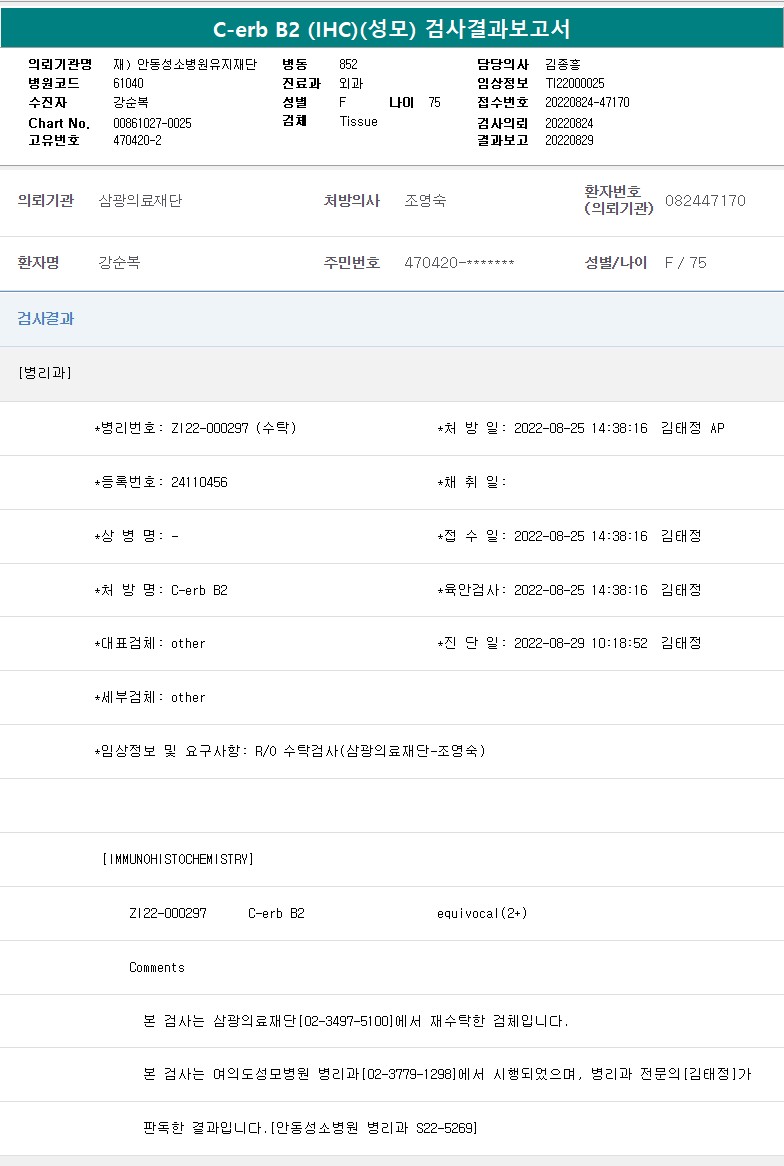The height and width of the screenshot is (1166, 784).
Task: Click the ward value 852
Action: point(348,65)
